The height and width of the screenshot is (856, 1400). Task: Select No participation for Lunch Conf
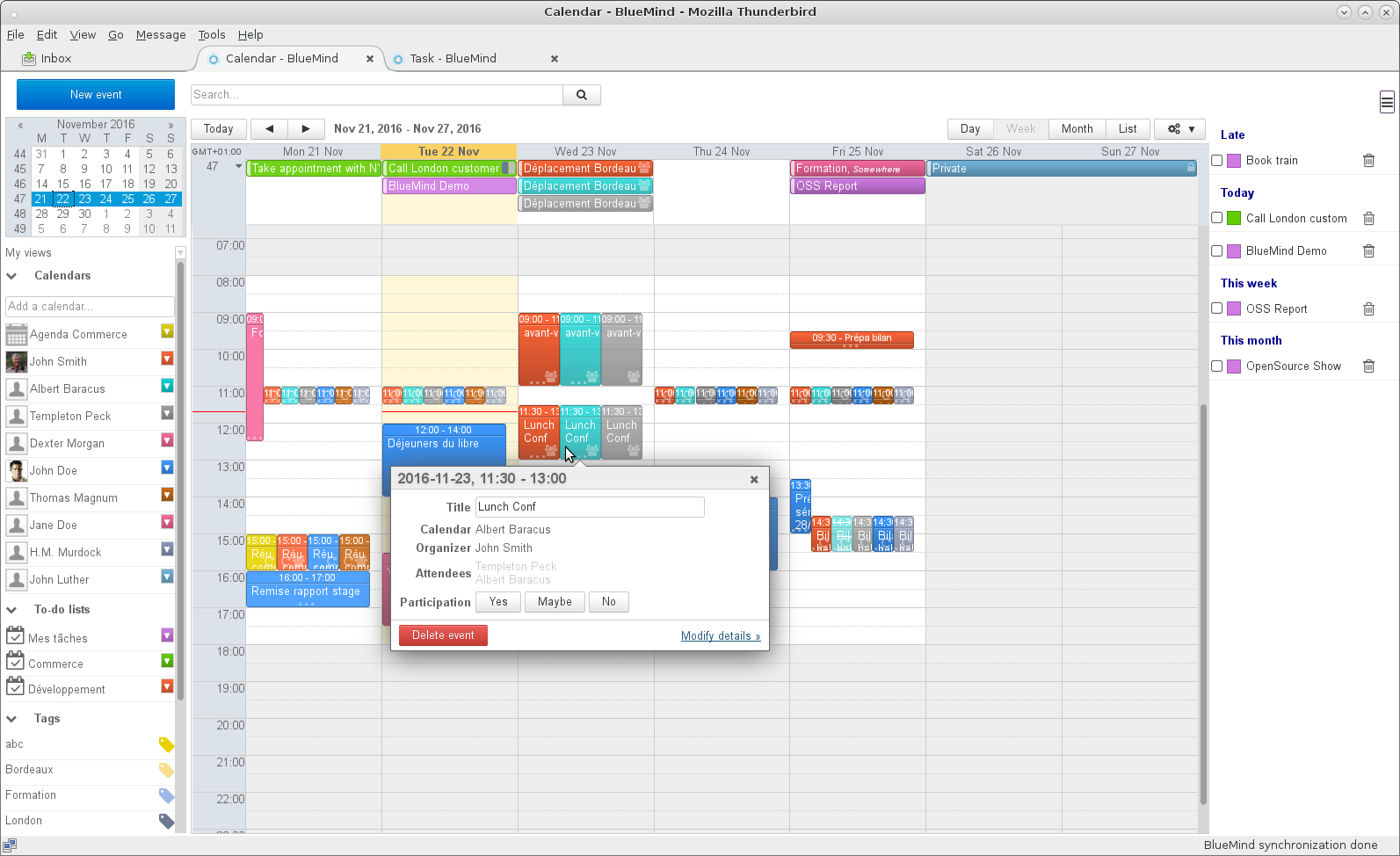pos(609,602)
